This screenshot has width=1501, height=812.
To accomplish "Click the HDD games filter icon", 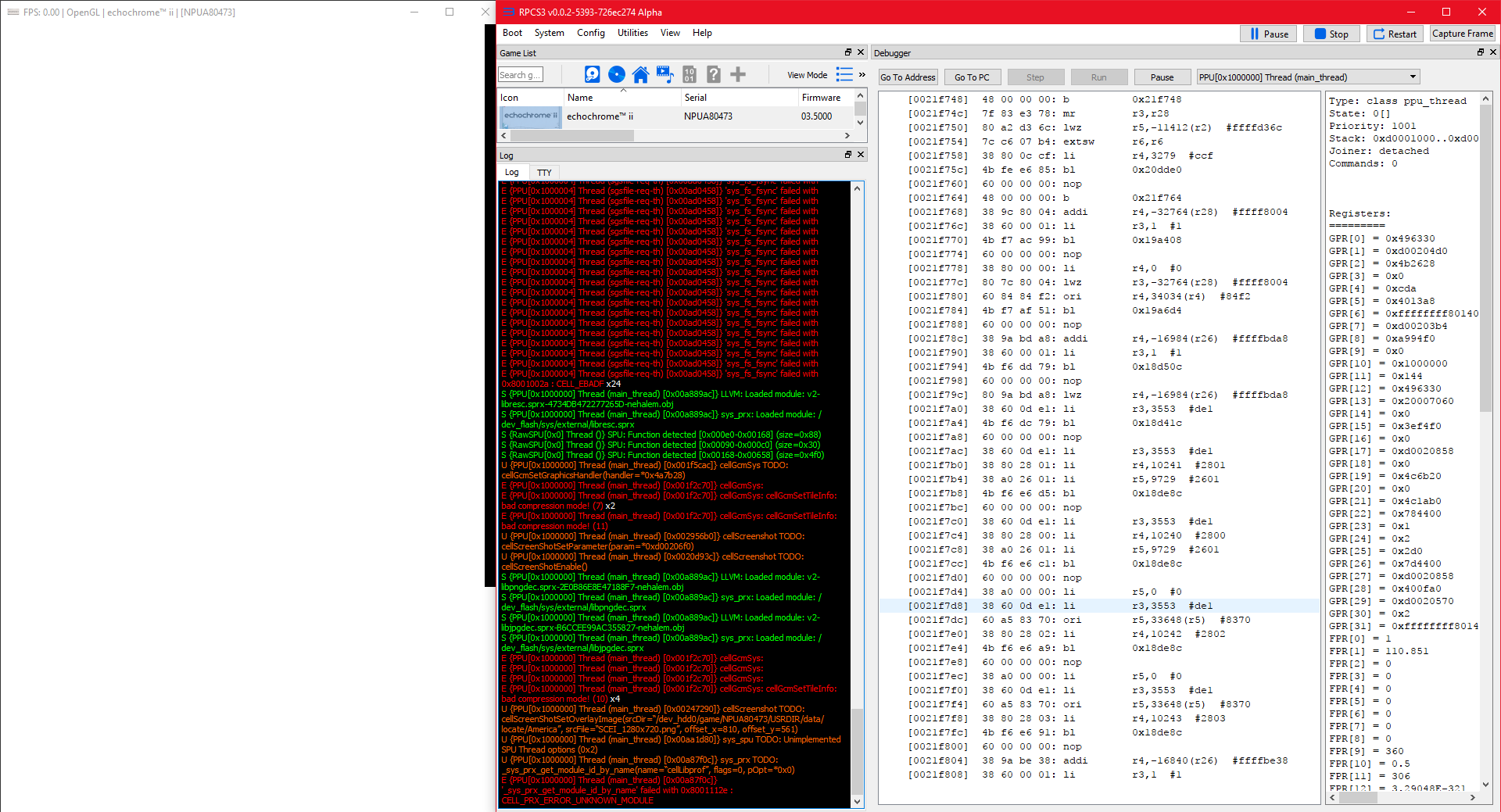I will click(x=592, y=74).
